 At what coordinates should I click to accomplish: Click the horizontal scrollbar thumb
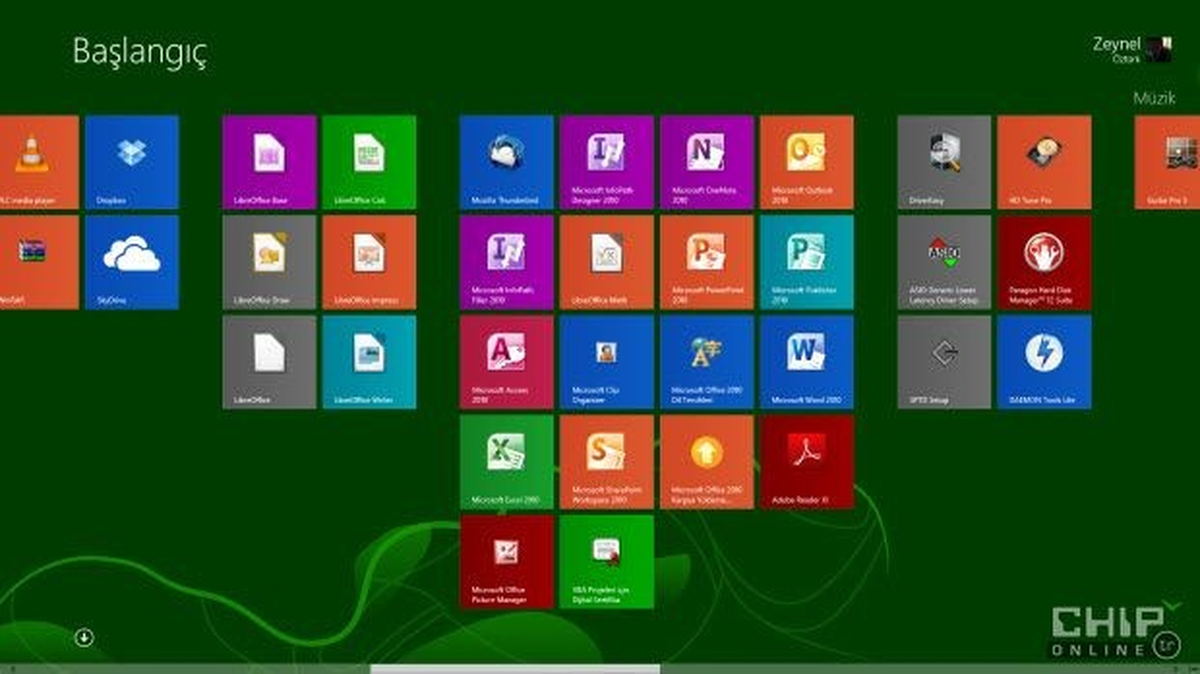point(515,669)
